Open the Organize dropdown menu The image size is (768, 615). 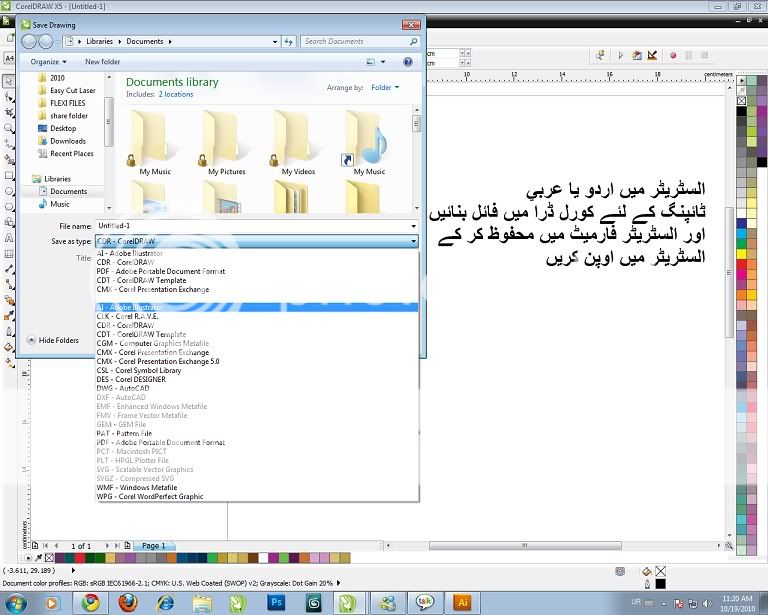pos(49,62)
